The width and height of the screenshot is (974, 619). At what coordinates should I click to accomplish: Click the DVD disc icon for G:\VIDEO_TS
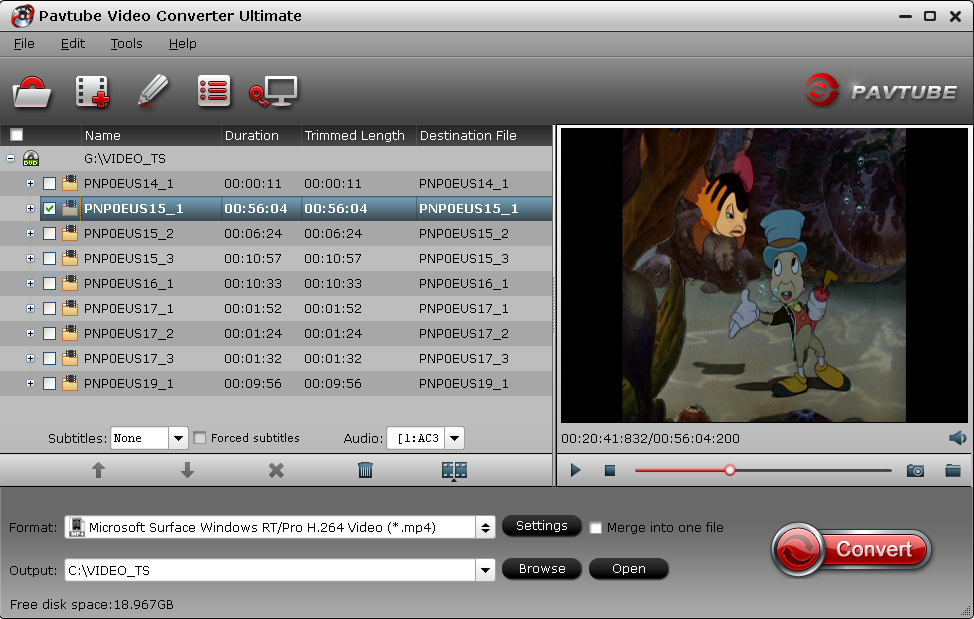(x=31, y=158)
